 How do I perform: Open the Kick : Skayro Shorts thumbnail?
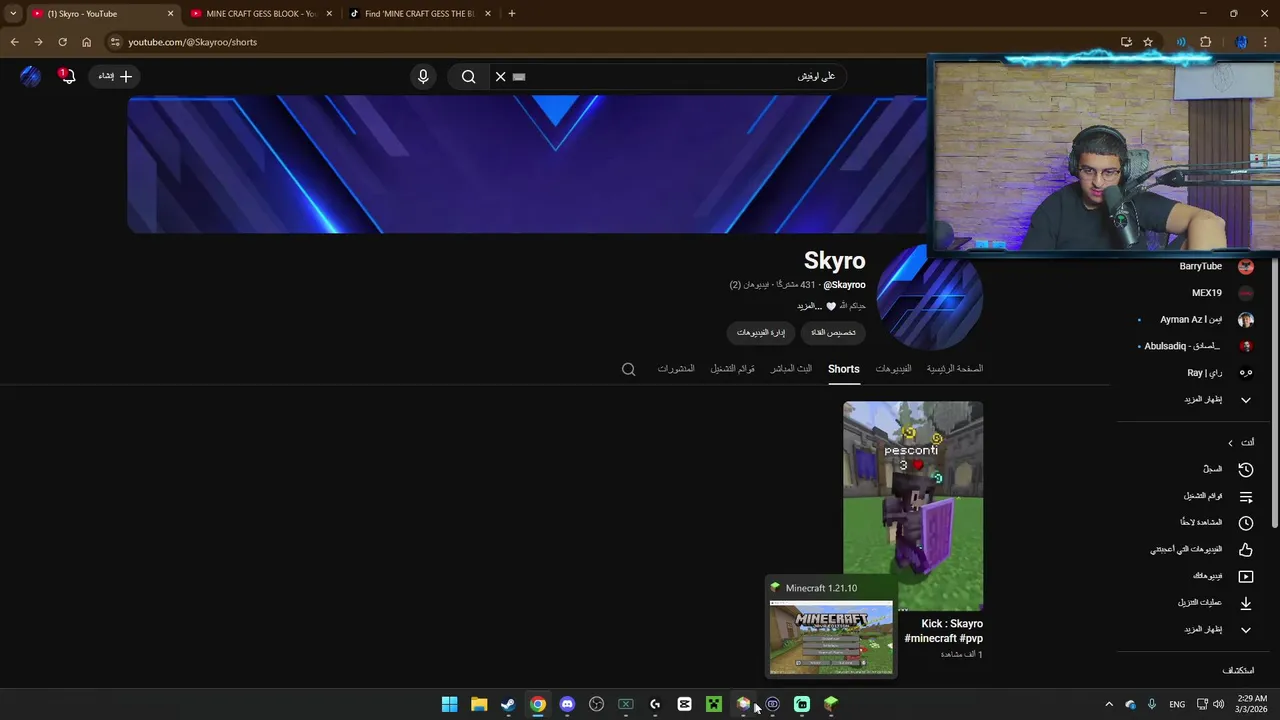(913, 505)
